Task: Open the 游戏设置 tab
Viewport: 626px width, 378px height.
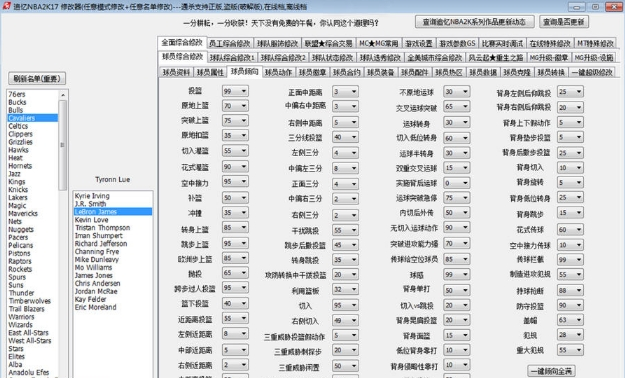Action: pos(418,43)
